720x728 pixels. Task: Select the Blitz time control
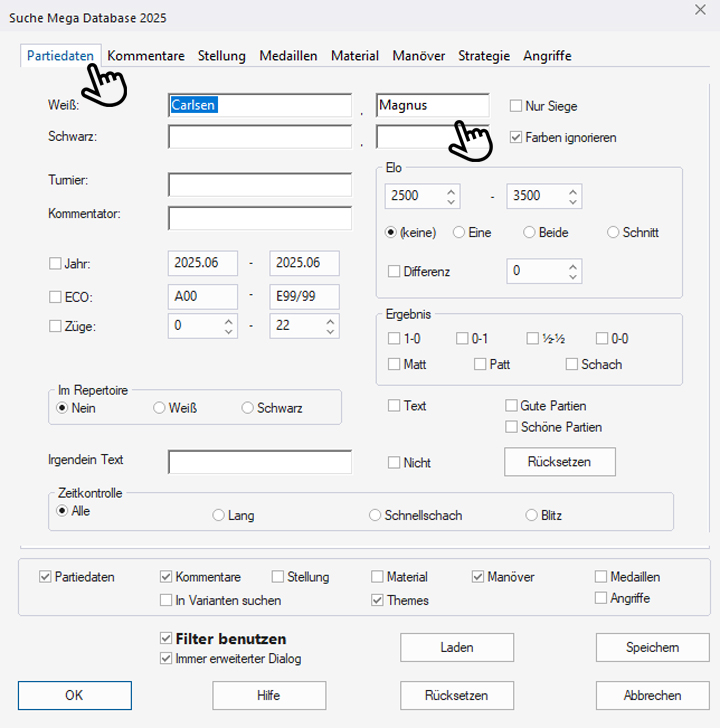coord(532,516)
